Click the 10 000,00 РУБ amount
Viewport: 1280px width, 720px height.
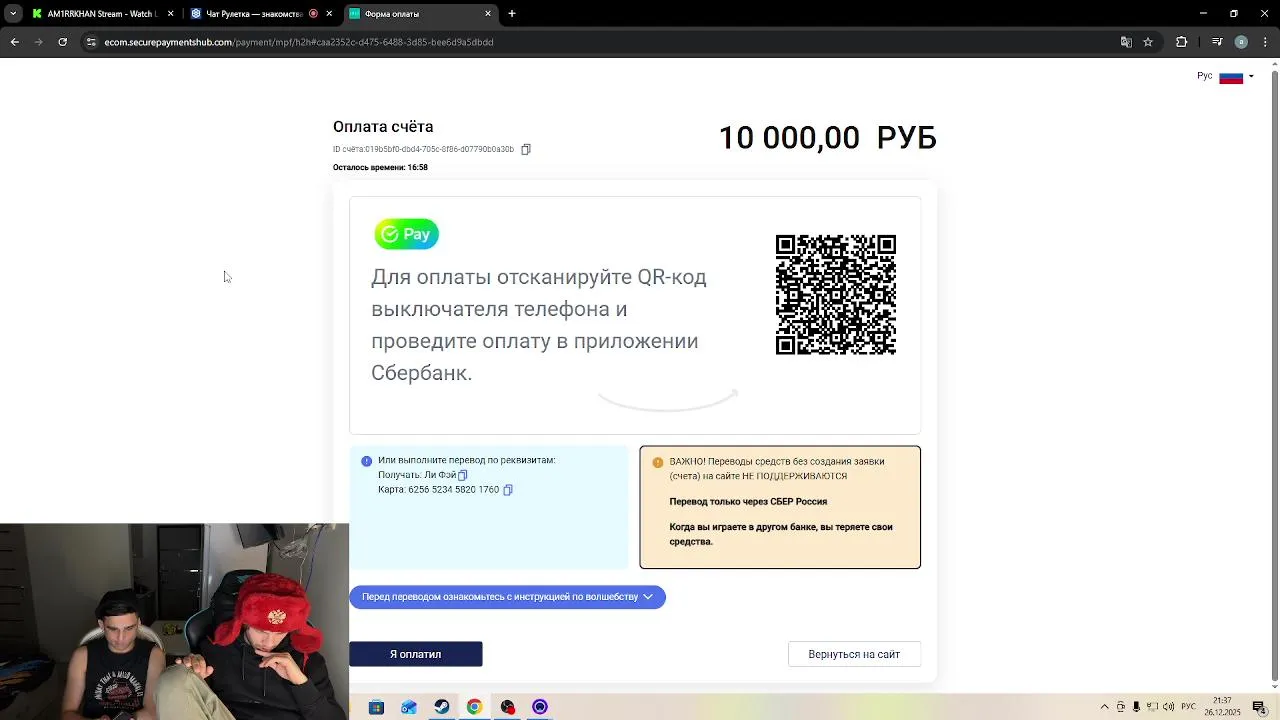click(827, 138)
